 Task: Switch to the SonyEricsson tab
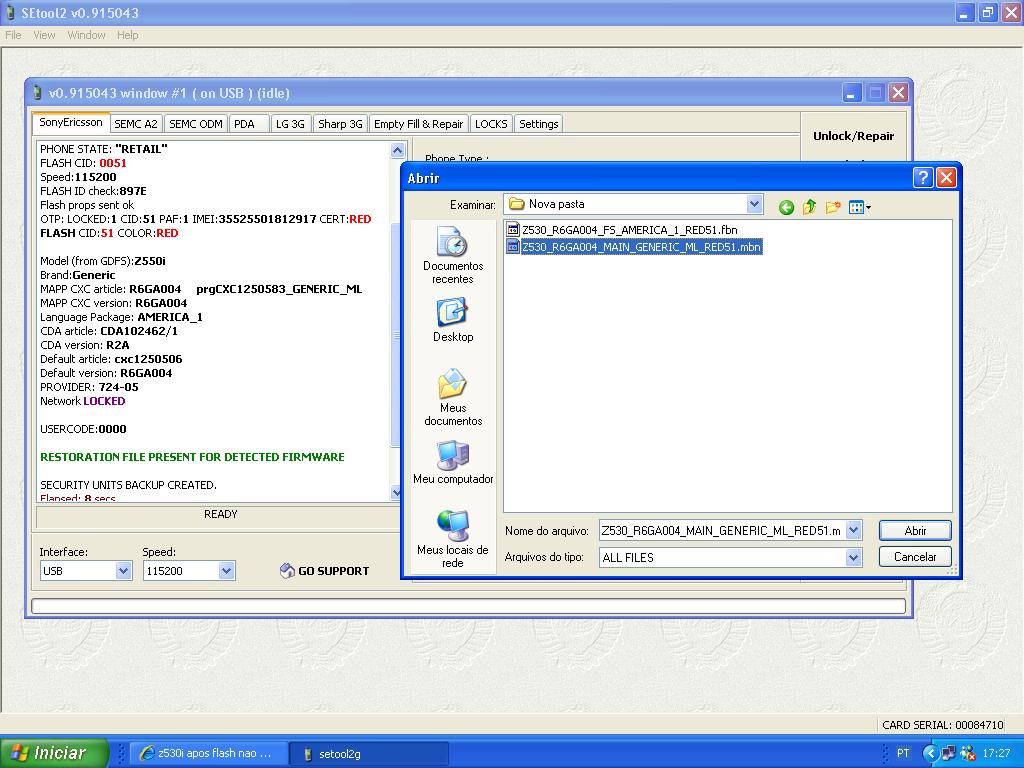pyautogui.click(x=71, y=122)
